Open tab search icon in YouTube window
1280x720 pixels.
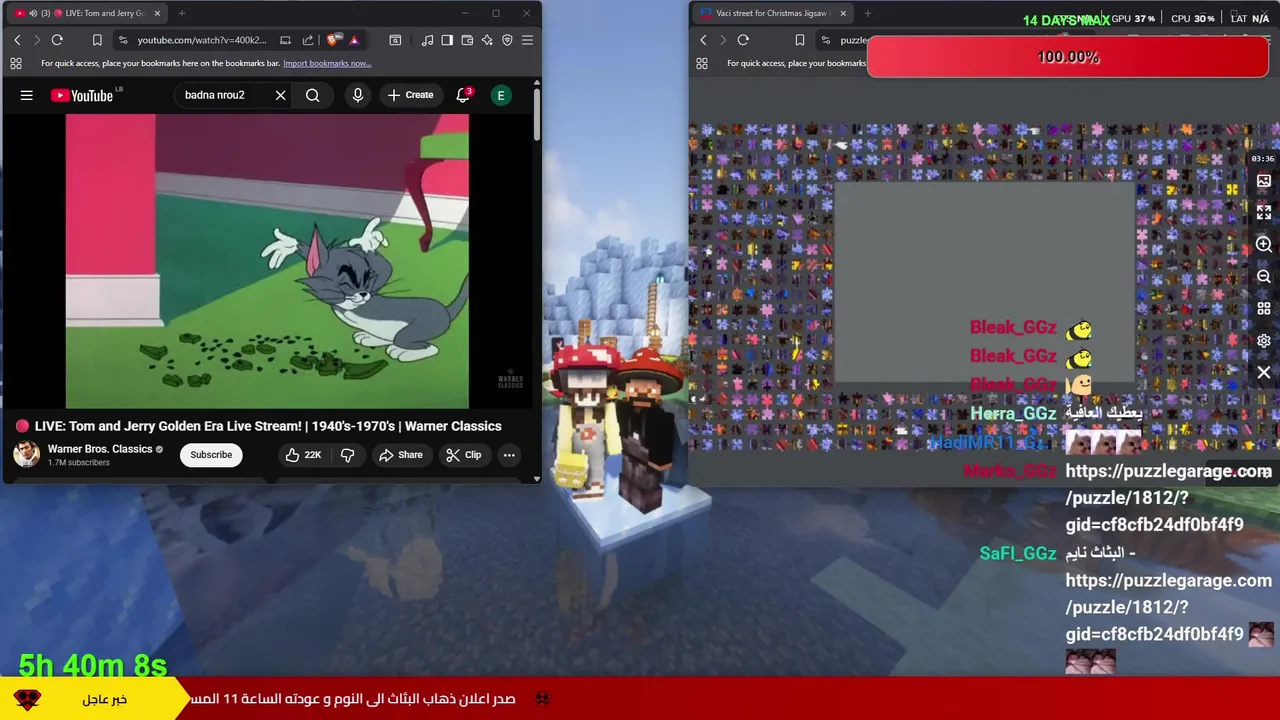point(395,40)
